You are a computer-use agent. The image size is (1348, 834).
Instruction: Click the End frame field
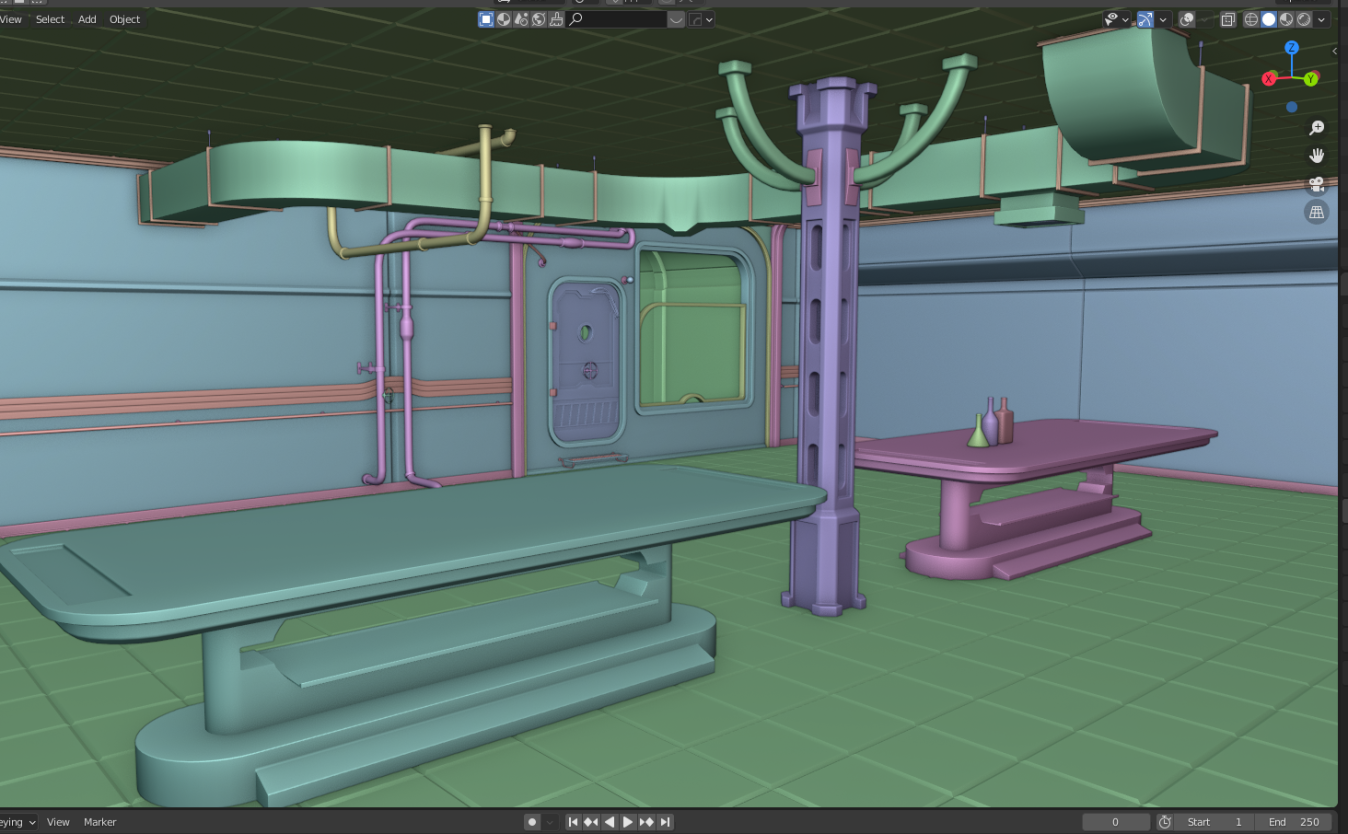pyautogui.click(x=1294, y=822)
